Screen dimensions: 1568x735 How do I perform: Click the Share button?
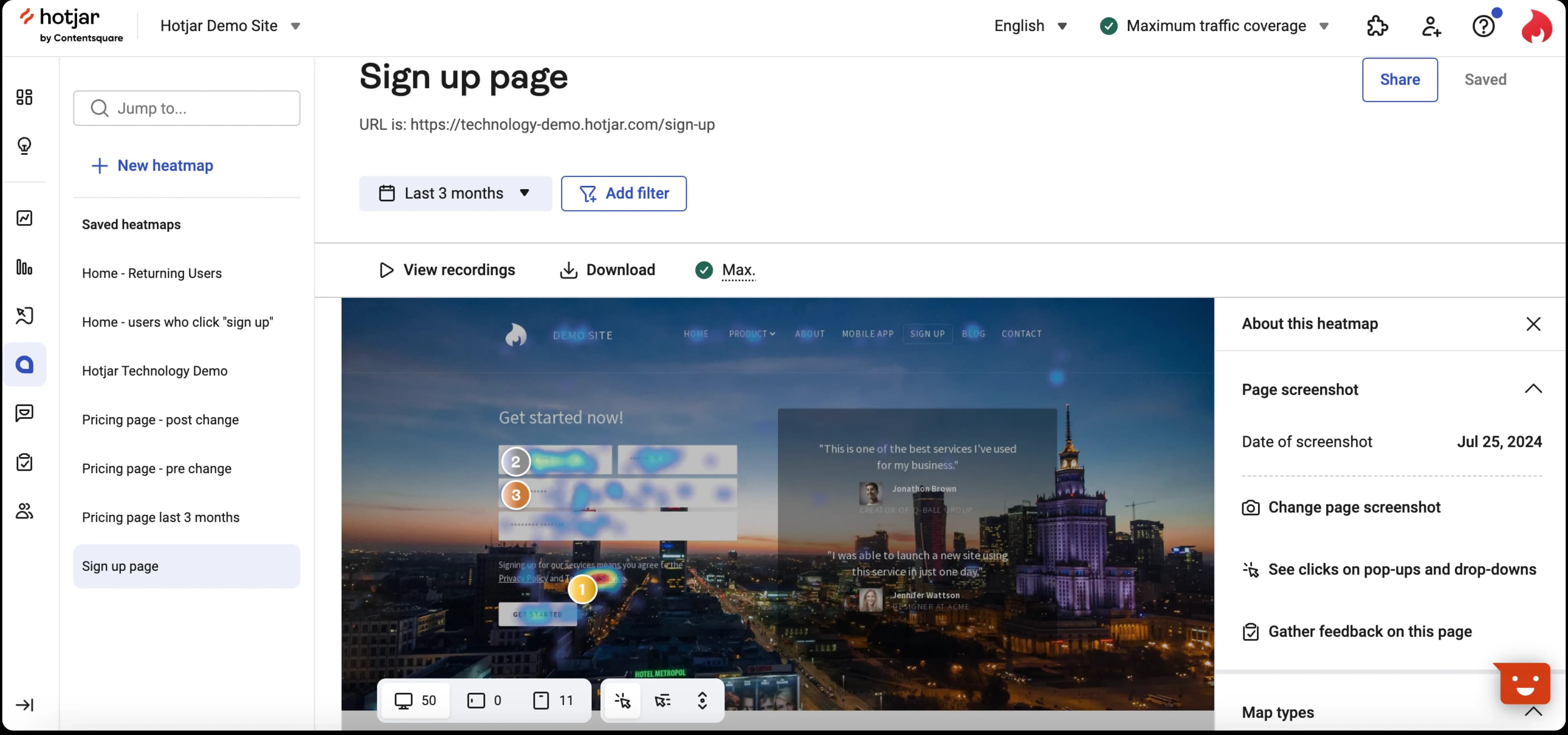click(1399, 80)
